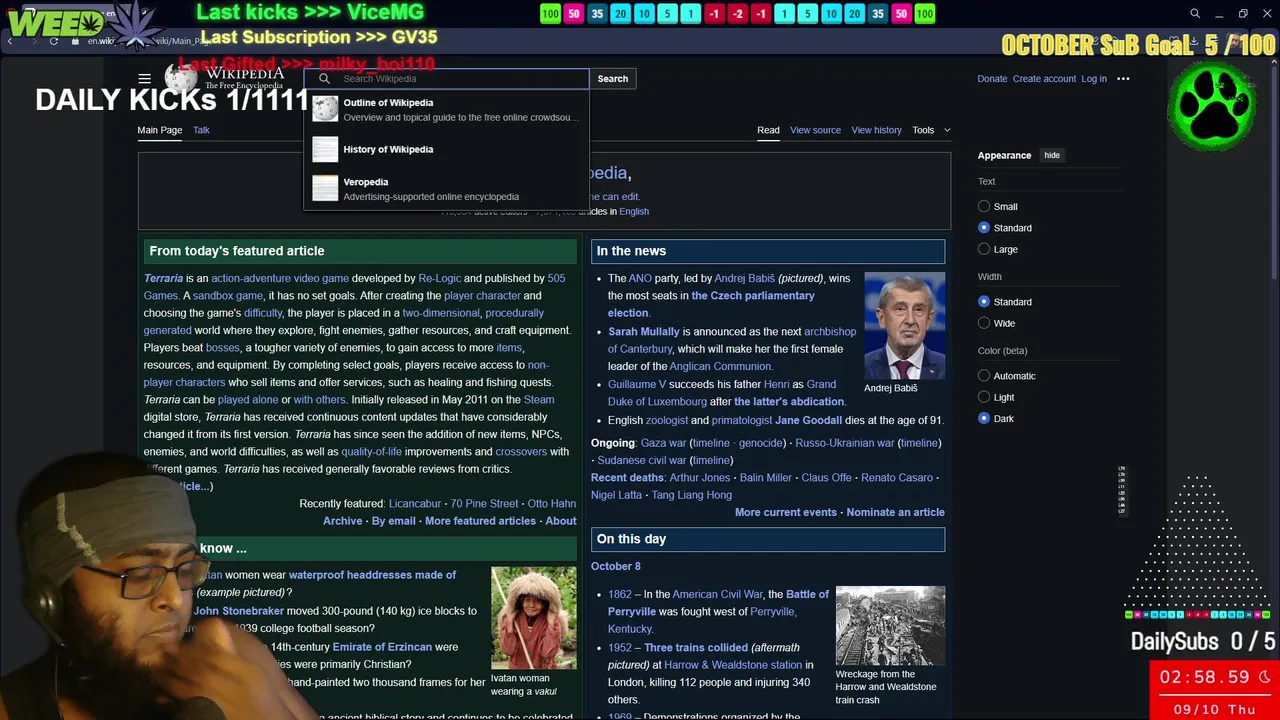Select Small text size
1280x720 pixels.
pyautogui.click(x=984, y=207)
